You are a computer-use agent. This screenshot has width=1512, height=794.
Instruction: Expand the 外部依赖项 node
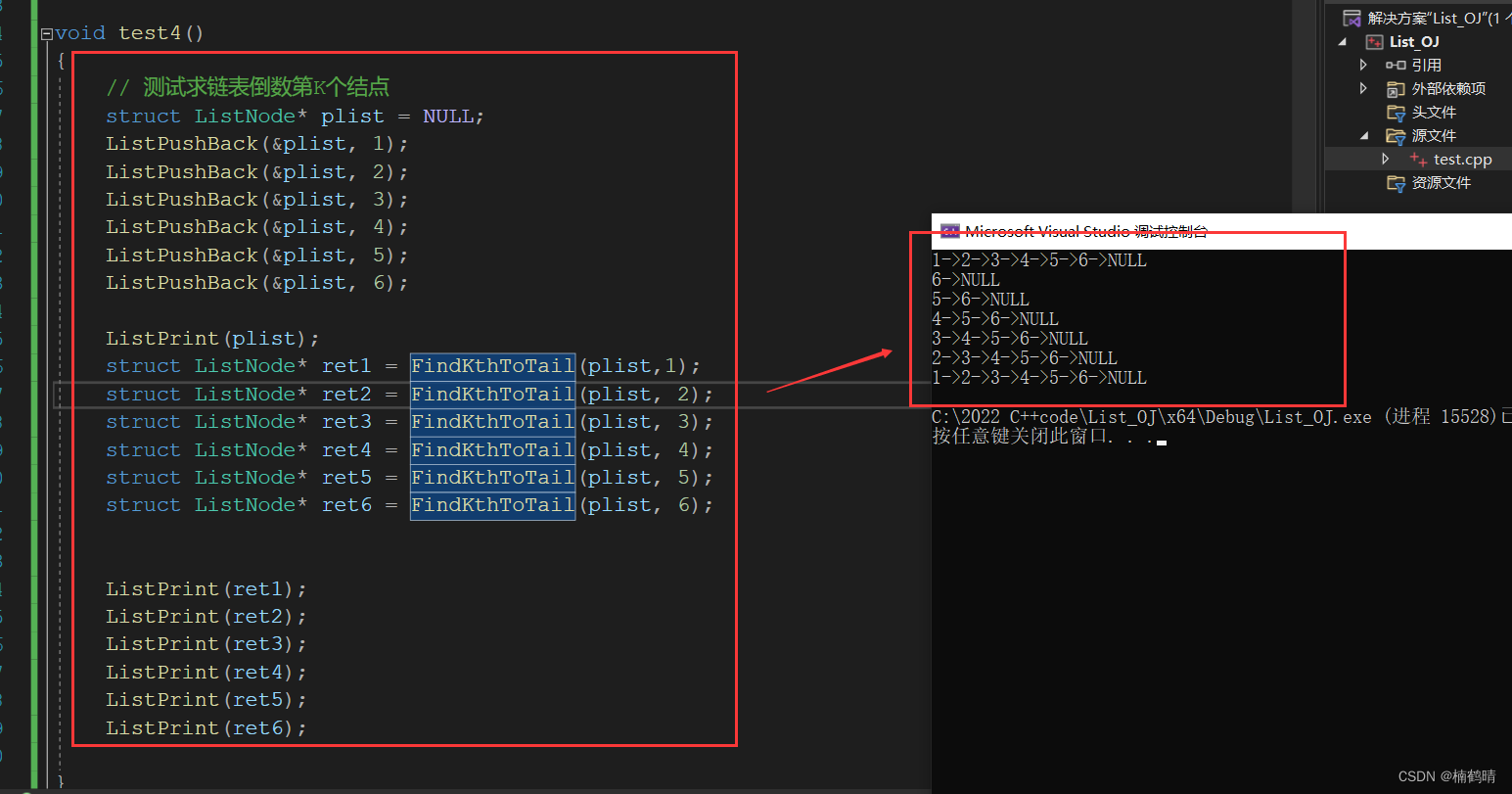1364,88
